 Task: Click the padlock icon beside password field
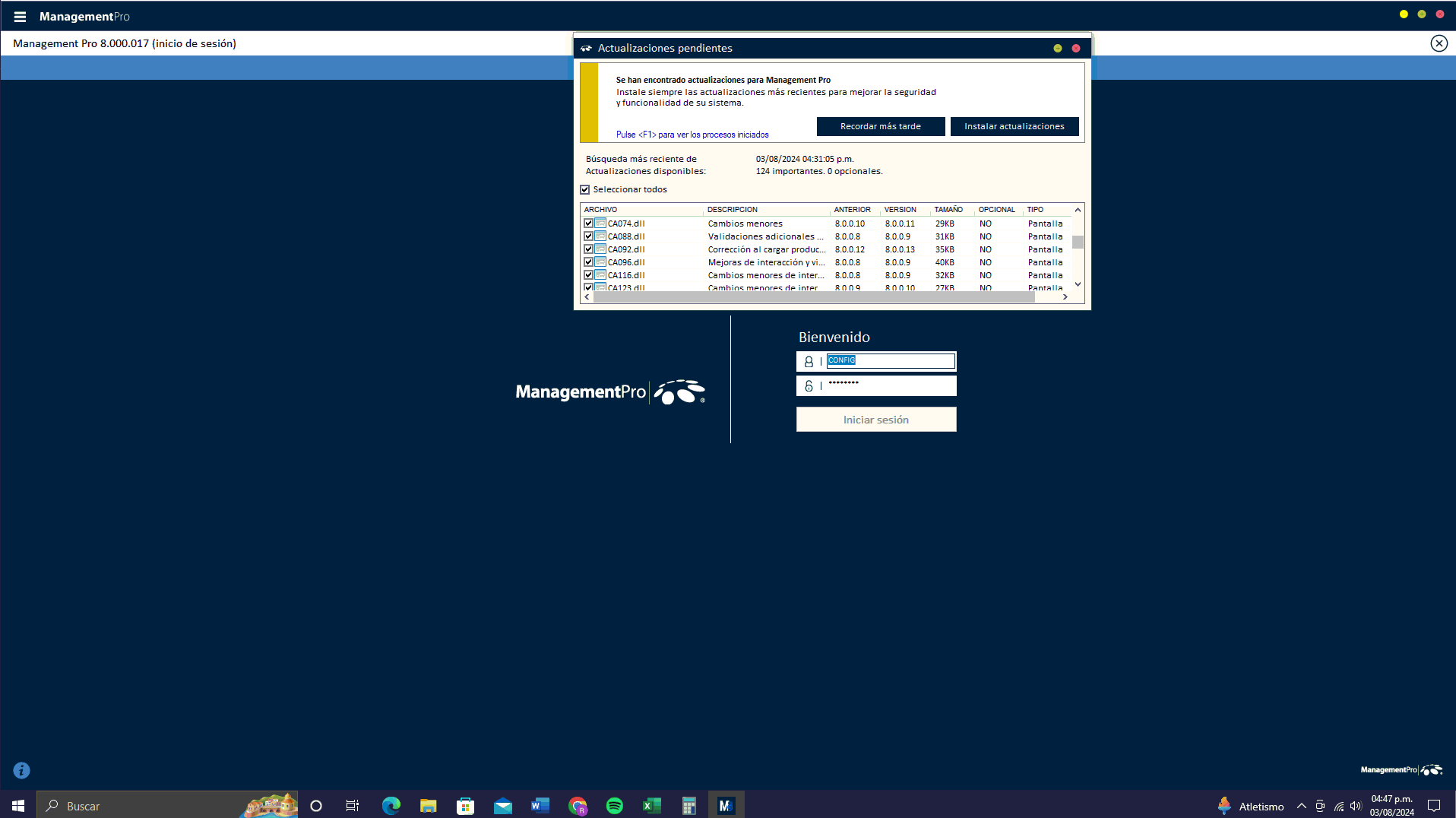[x=809, y=386]
